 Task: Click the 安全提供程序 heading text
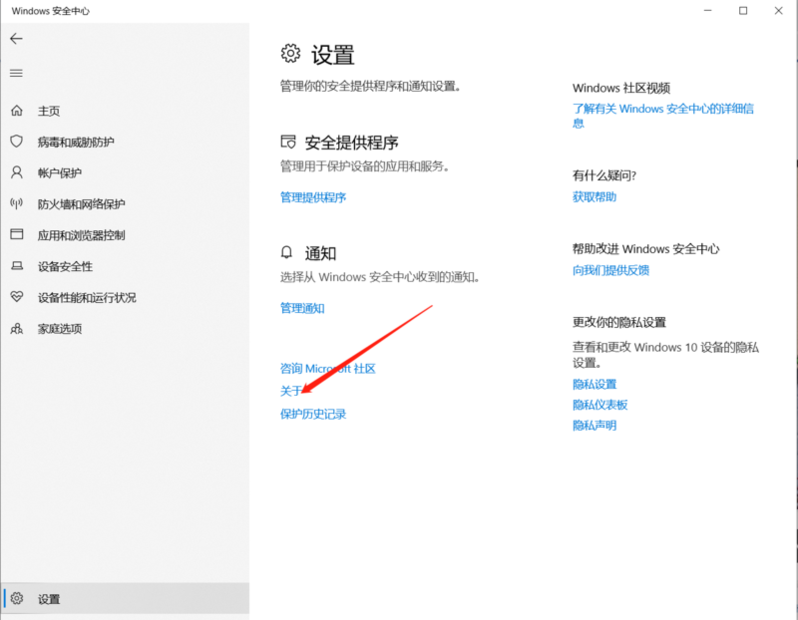point(351,143)
